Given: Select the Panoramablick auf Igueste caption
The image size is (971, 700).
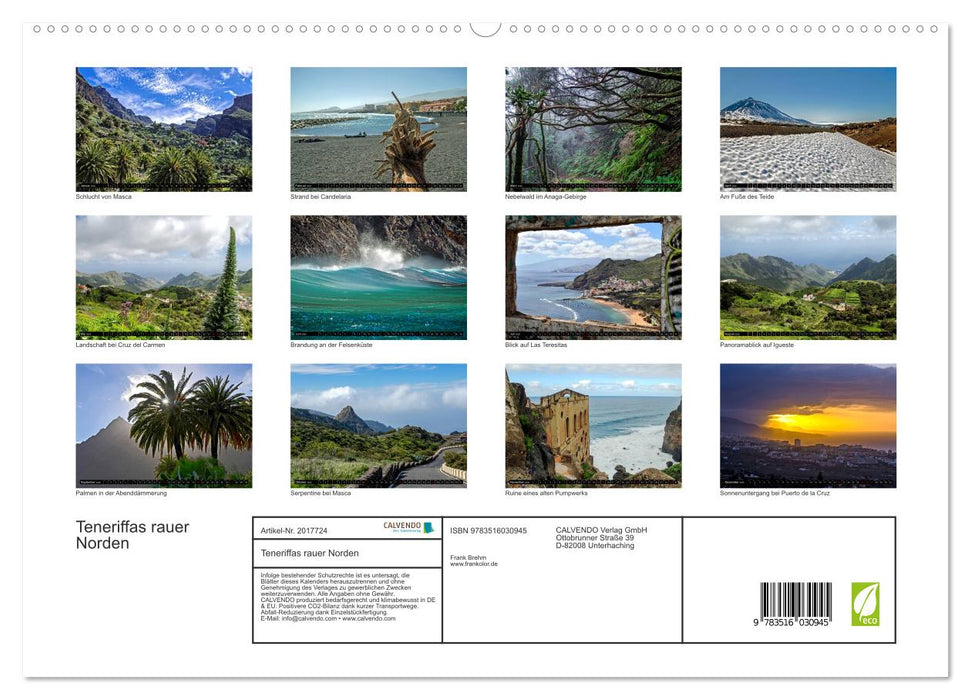Looking at the screenshot, I should (756, 343).
